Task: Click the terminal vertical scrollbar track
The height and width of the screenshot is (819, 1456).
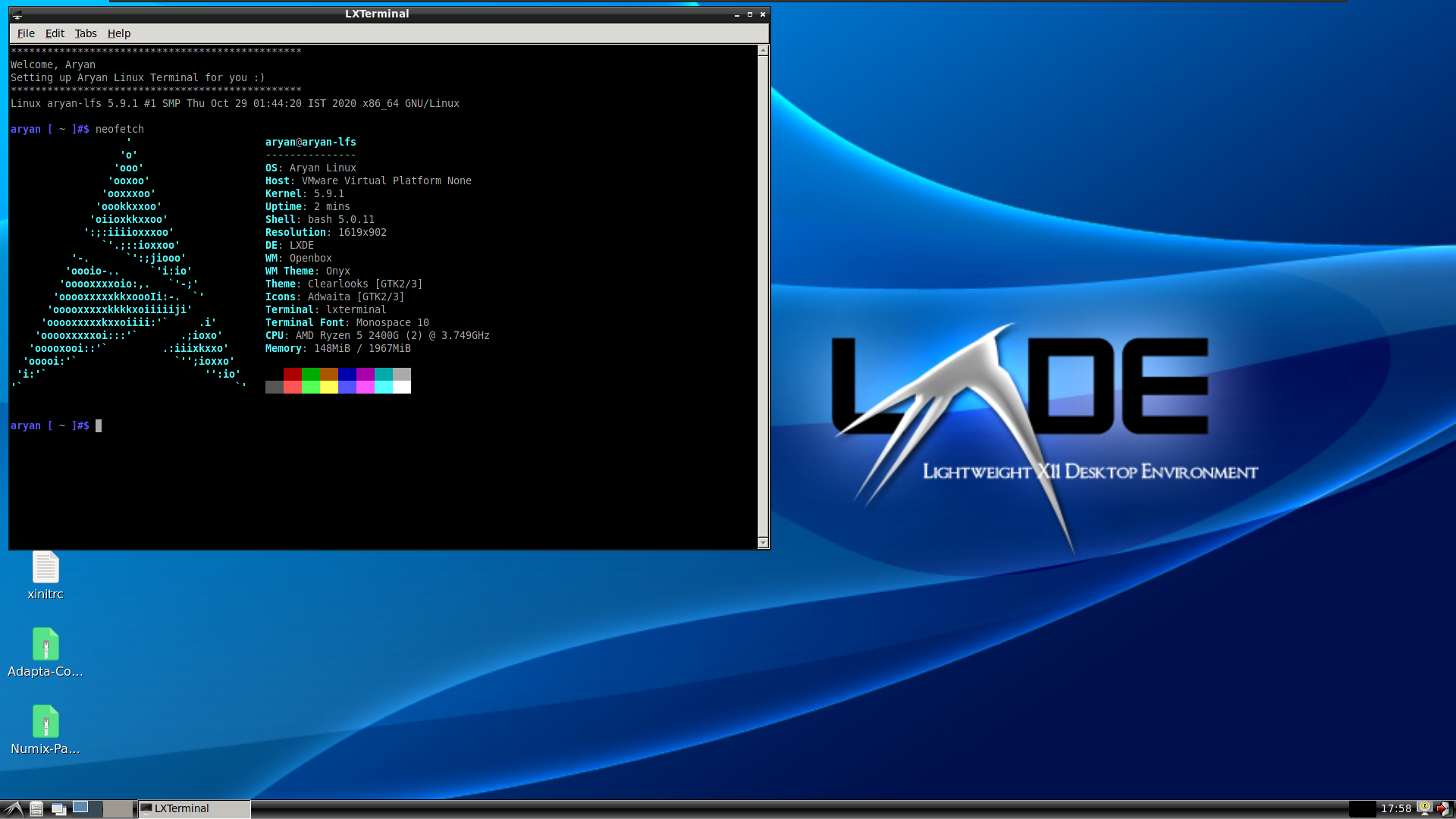Action: (x=764, y=296)
